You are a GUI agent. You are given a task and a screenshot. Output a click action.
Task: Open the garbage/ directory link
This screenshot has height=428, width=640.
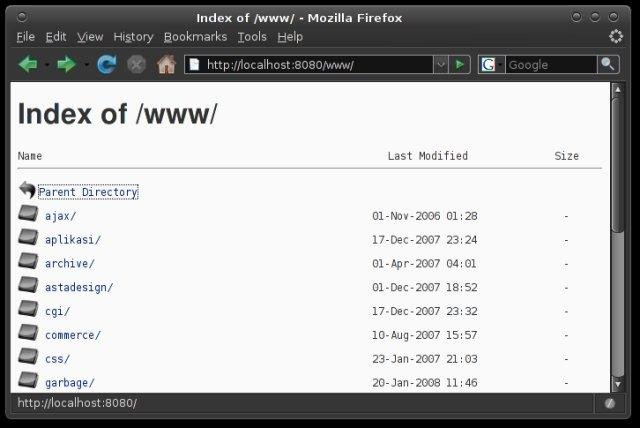pyautogui.click(x=70, y=383)
